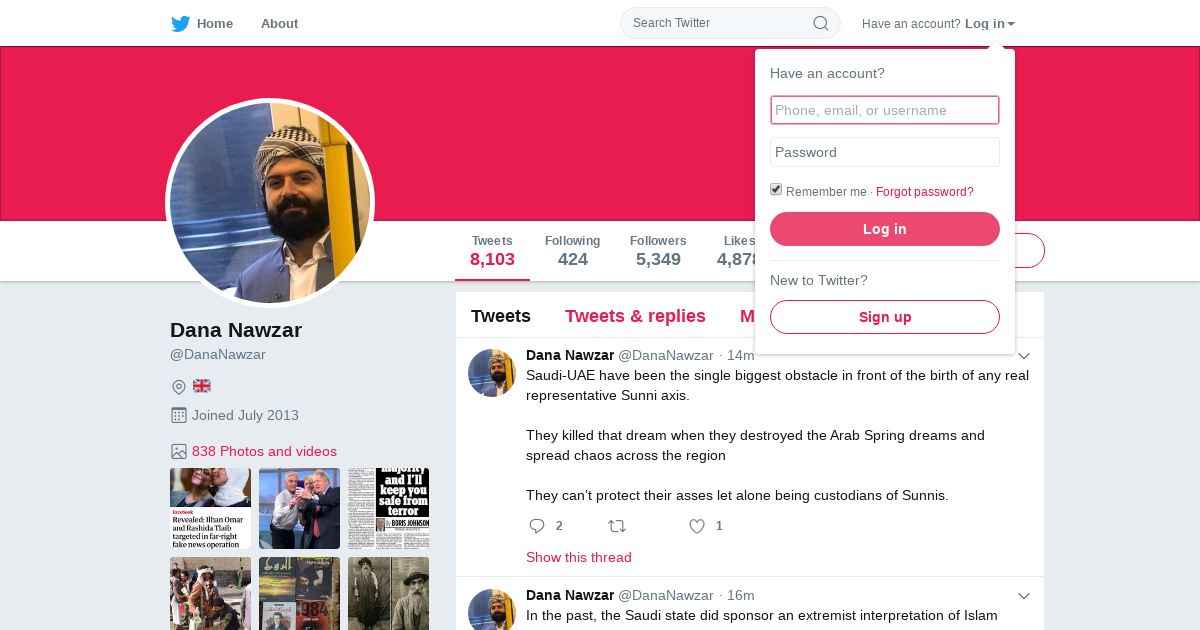The image size is (1200, 630).
Task: Open the Boris Johnson newspaper thumbnail
Action: pyautogui.click(x=388, y=508)
